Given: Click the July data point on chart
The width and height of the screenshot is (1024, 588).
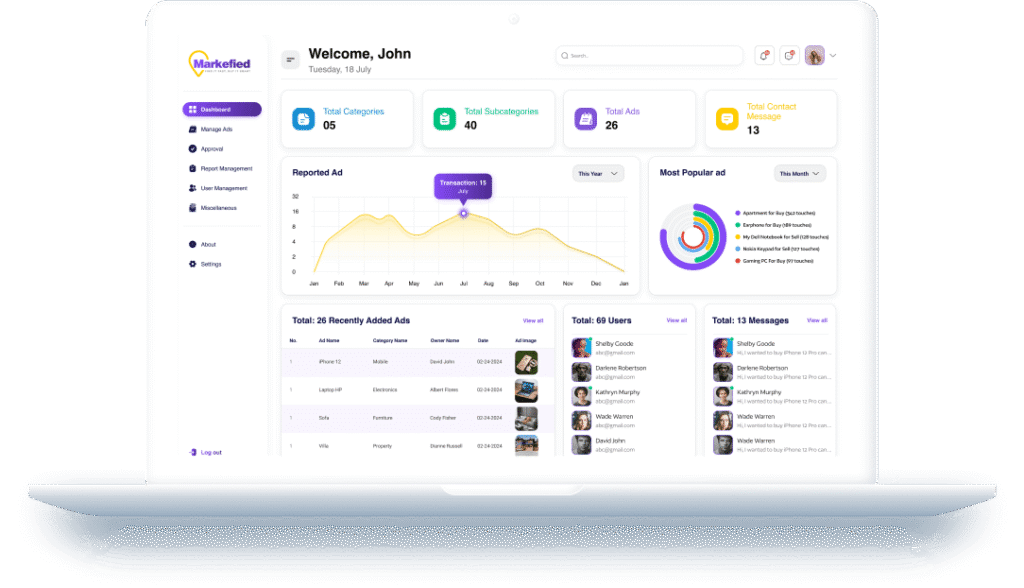Looking at the screenshot, I should pyautogui.click(x=463, y=212).
